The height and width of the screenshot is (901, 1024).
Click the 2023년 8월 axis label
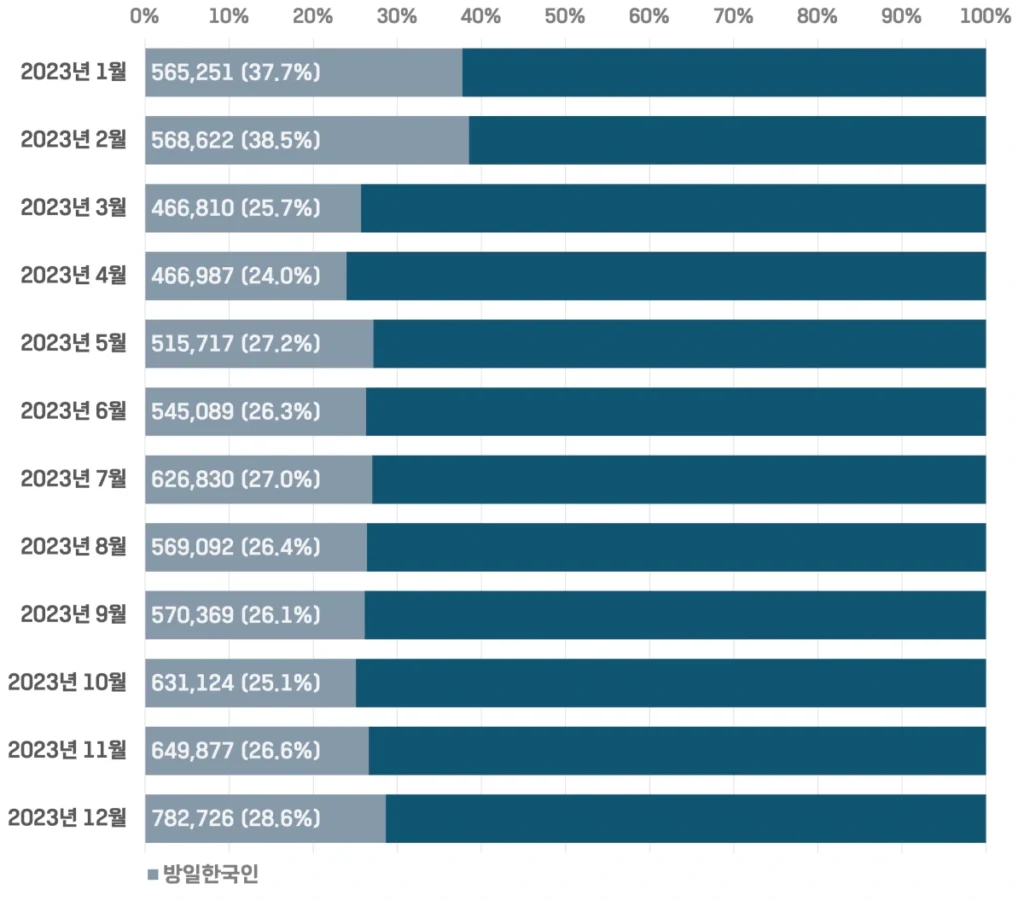click(x=74, y=547)
